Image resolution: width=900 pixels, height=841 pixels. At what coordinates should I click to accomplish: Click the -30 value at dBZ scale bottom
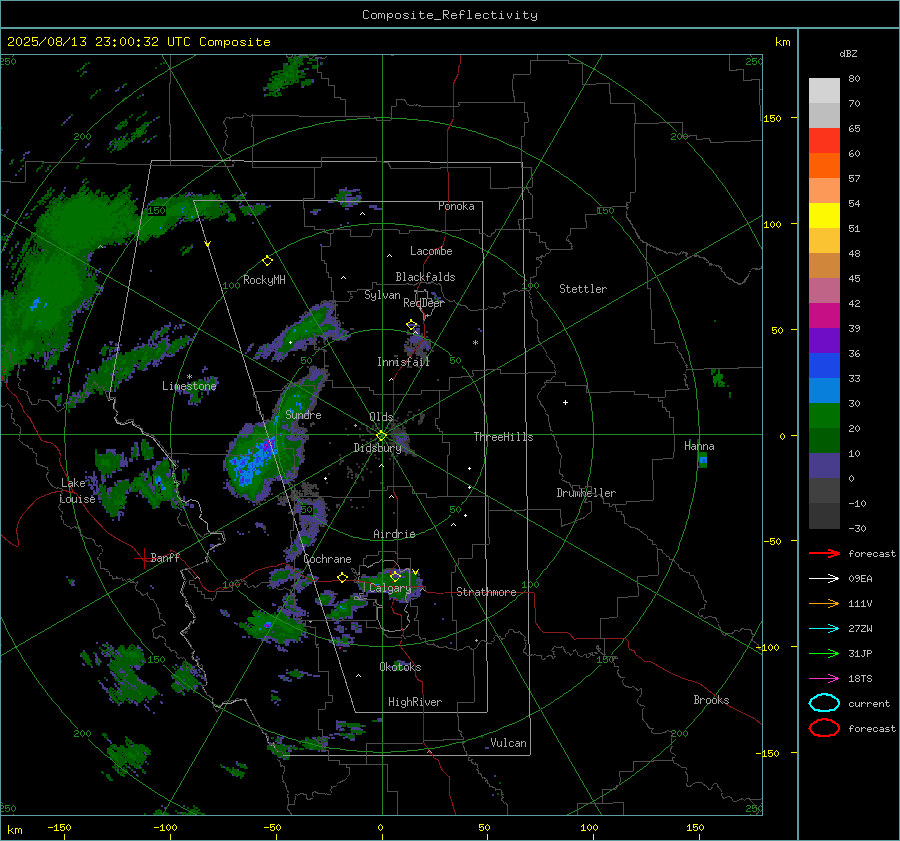point(858,528)
